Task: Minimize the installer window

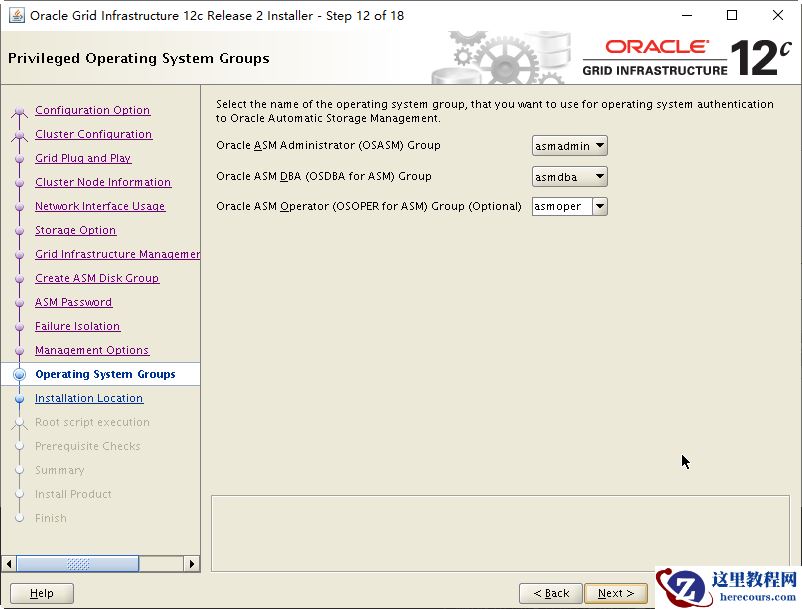Action: (687, 15)
